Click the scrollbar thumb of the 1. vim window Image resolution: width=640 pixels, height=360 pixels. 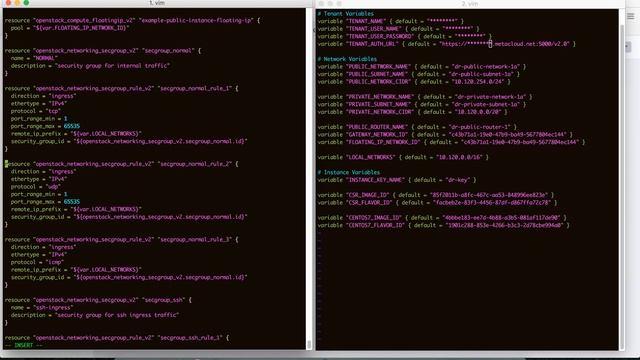(309, 345)
